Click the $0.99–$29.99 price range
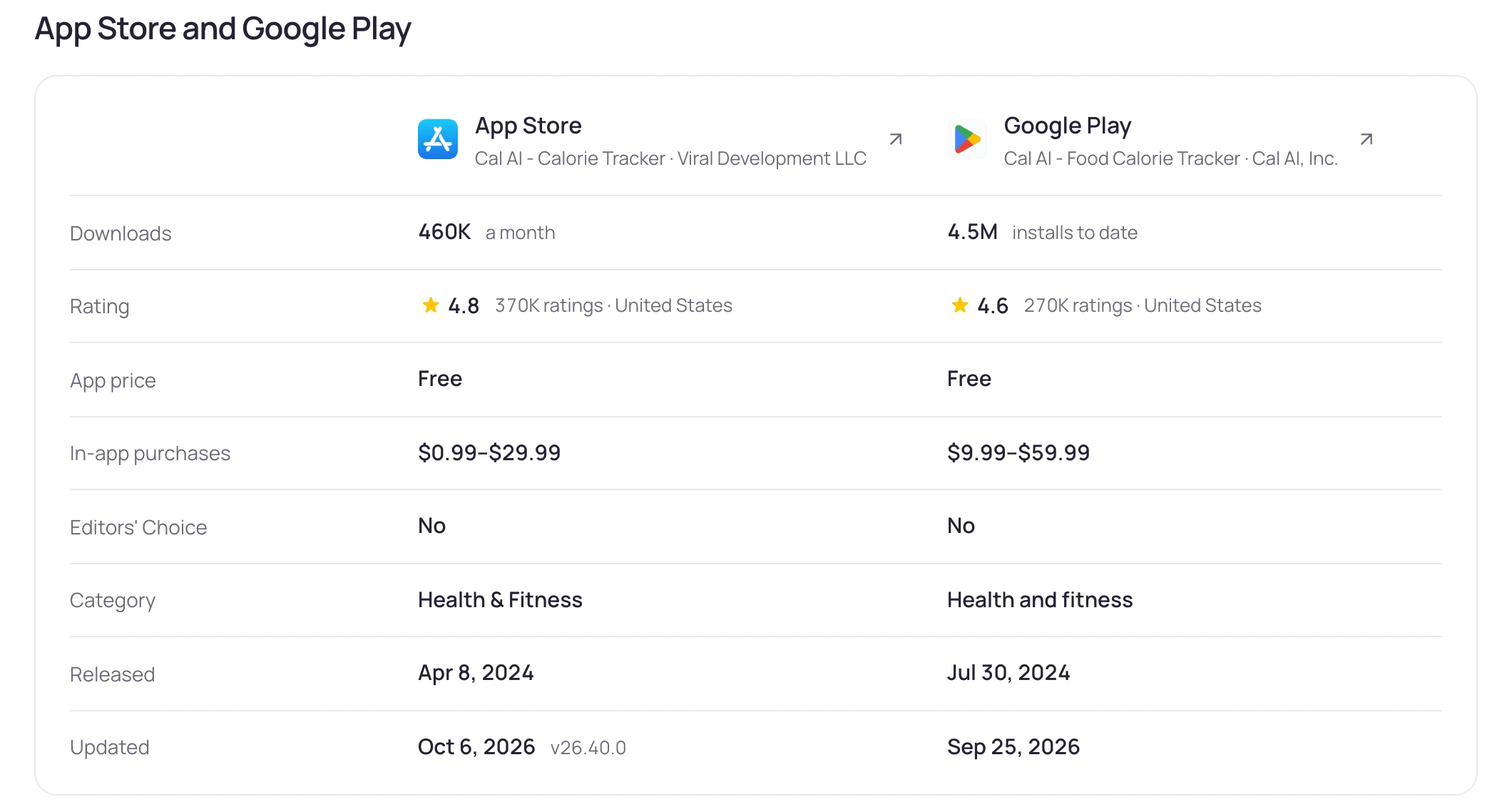Screen dimensions: 1512x812 (489, 453)
